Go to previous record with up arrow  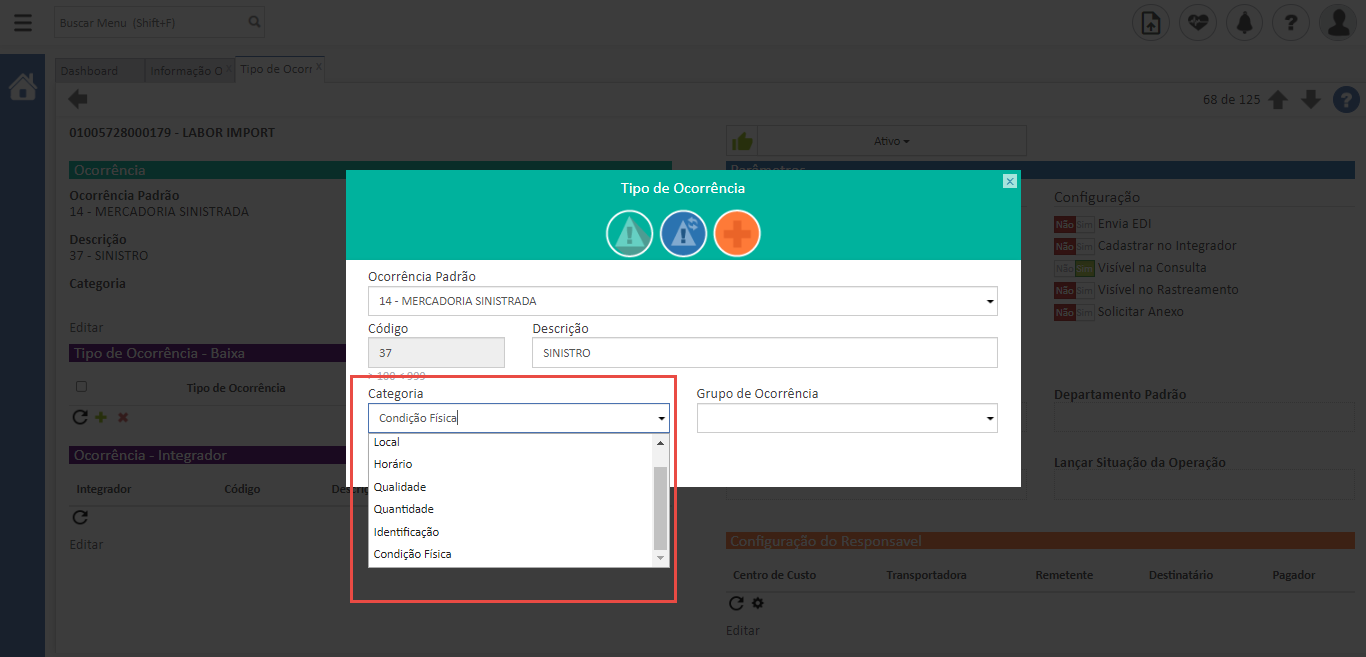pos(1278,100)
